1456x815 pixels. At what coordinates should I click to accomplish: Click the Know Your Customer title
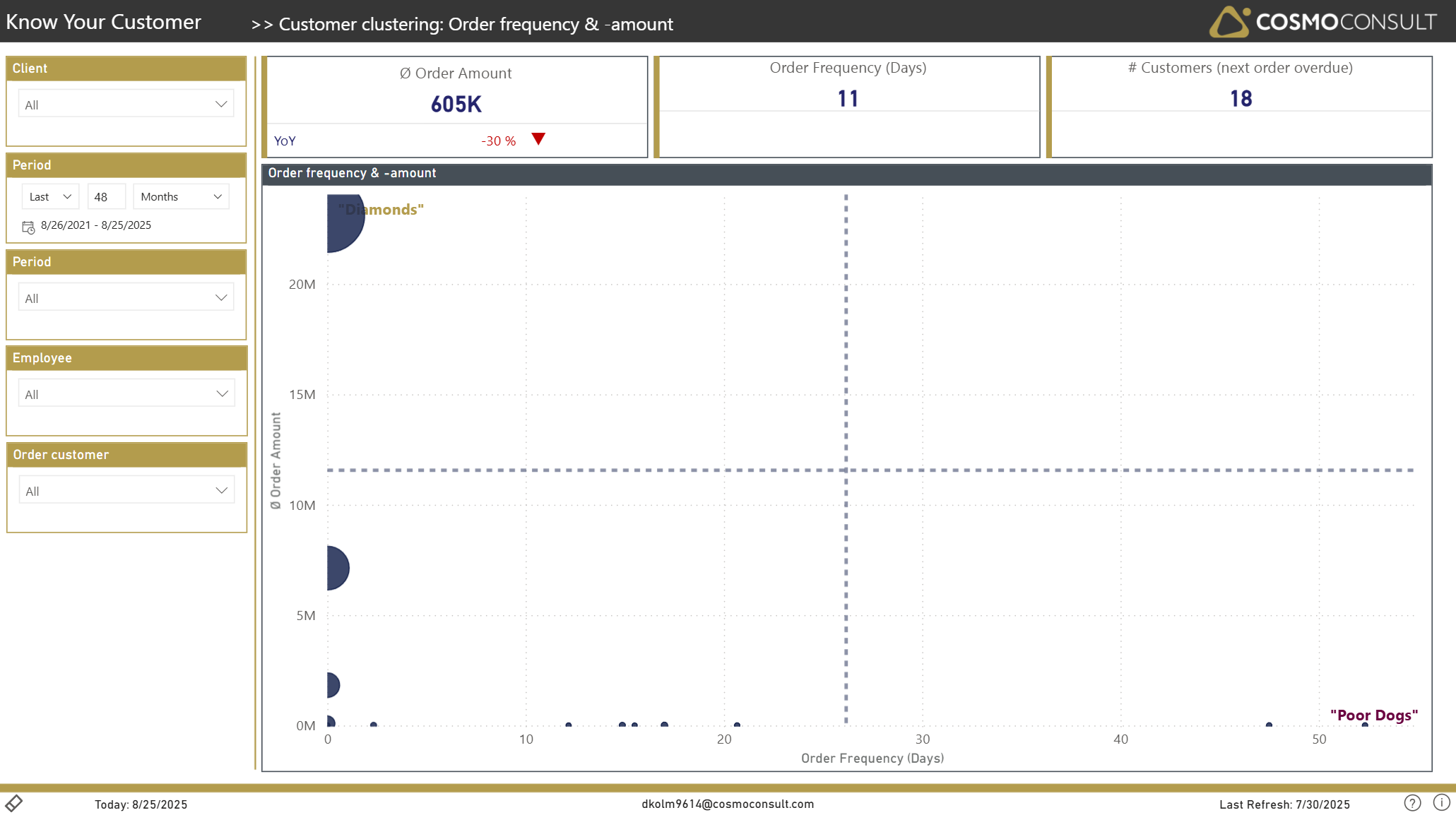[x=104, y=22]
